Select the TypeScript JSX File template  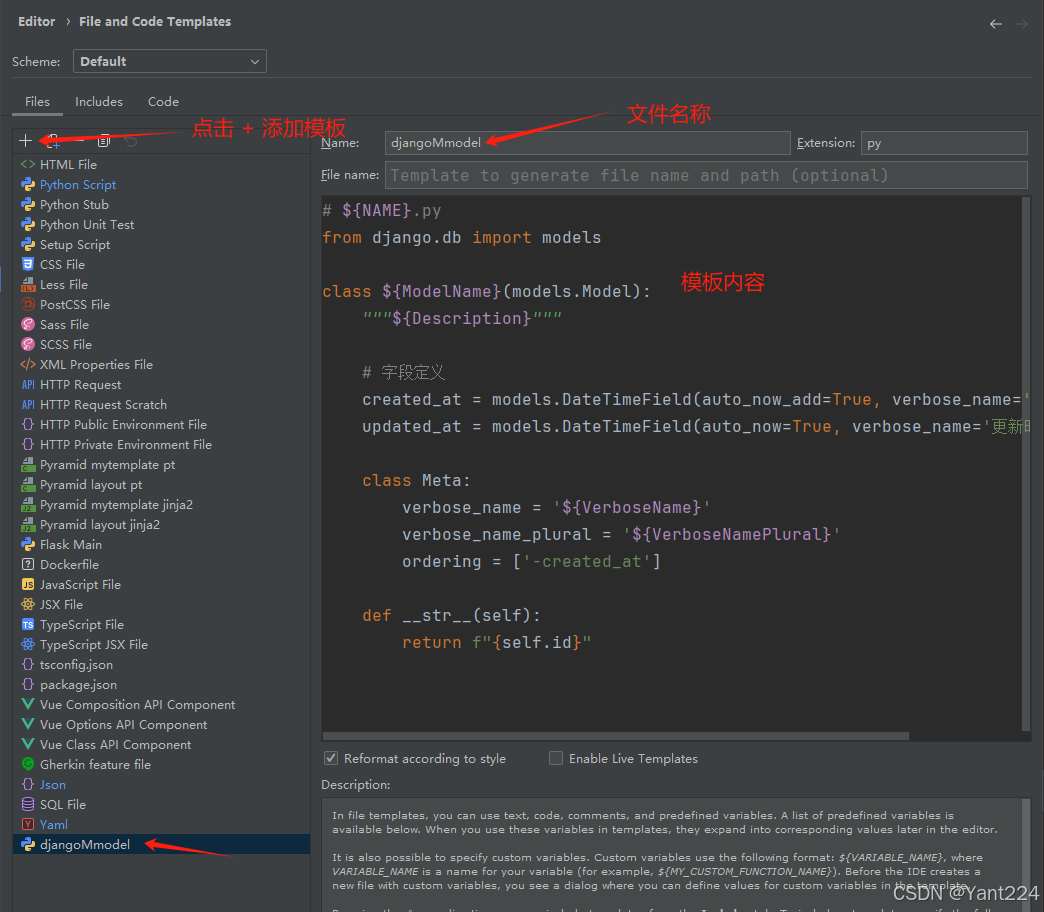[x=161, y=644]
